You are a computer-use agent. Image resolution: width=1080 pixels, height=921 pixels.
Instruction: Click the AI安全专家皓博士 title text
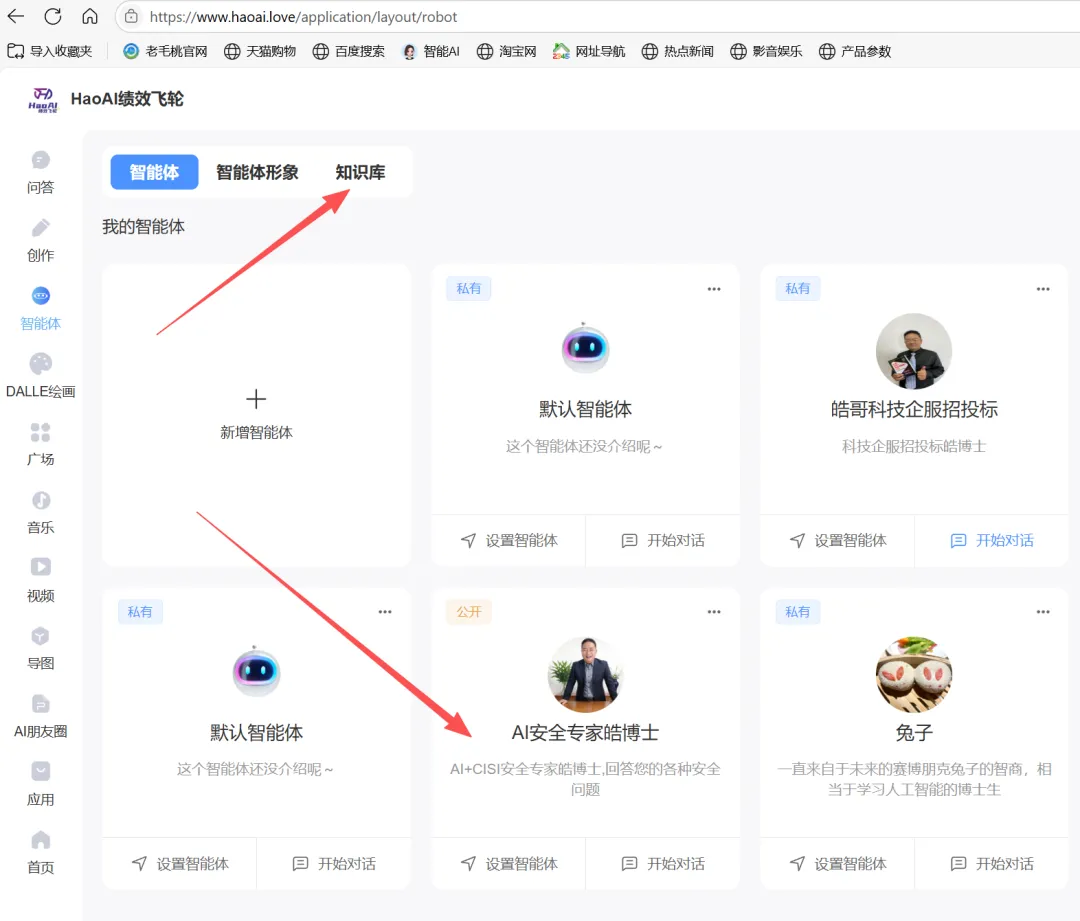point(585,732)
